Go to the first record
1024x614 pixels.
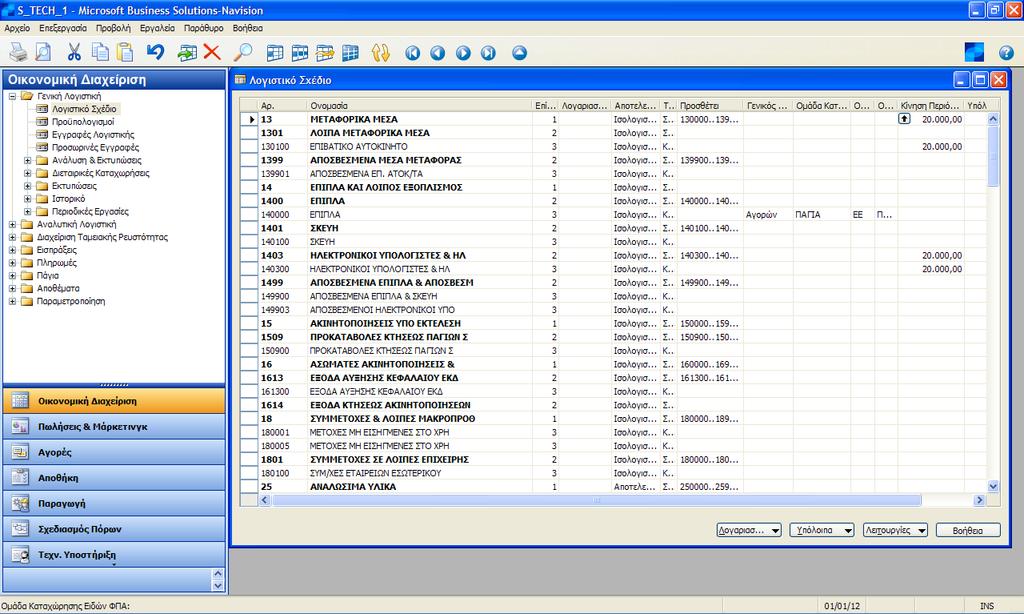coord(413,53)
